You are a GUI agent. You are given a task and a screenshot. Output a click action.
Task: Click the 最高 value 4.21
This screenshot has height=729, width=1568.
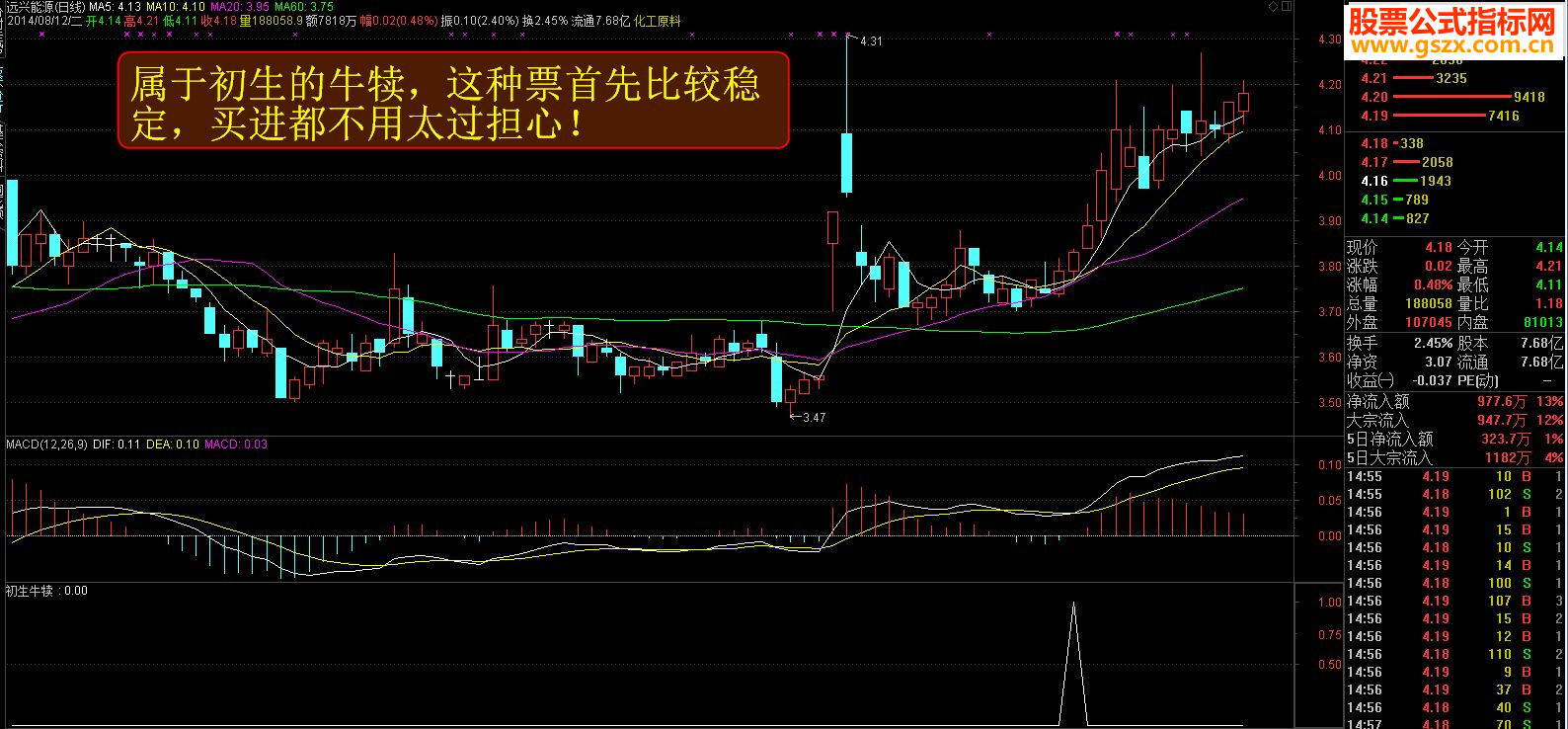[1549, 266]
